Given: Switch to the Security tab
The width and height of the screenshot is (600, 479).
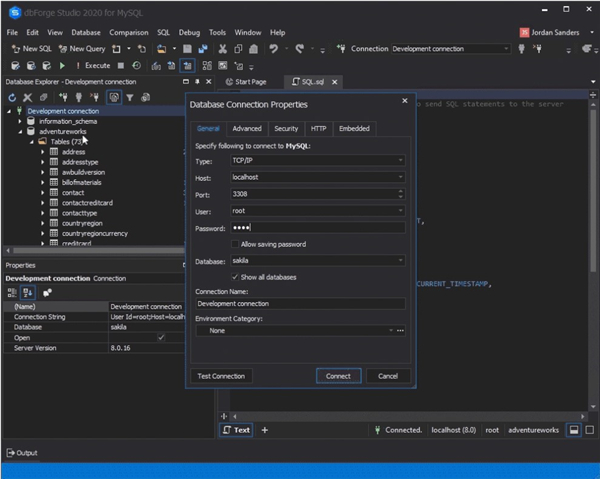Looking at the screenshot, I should coord(286,128).
